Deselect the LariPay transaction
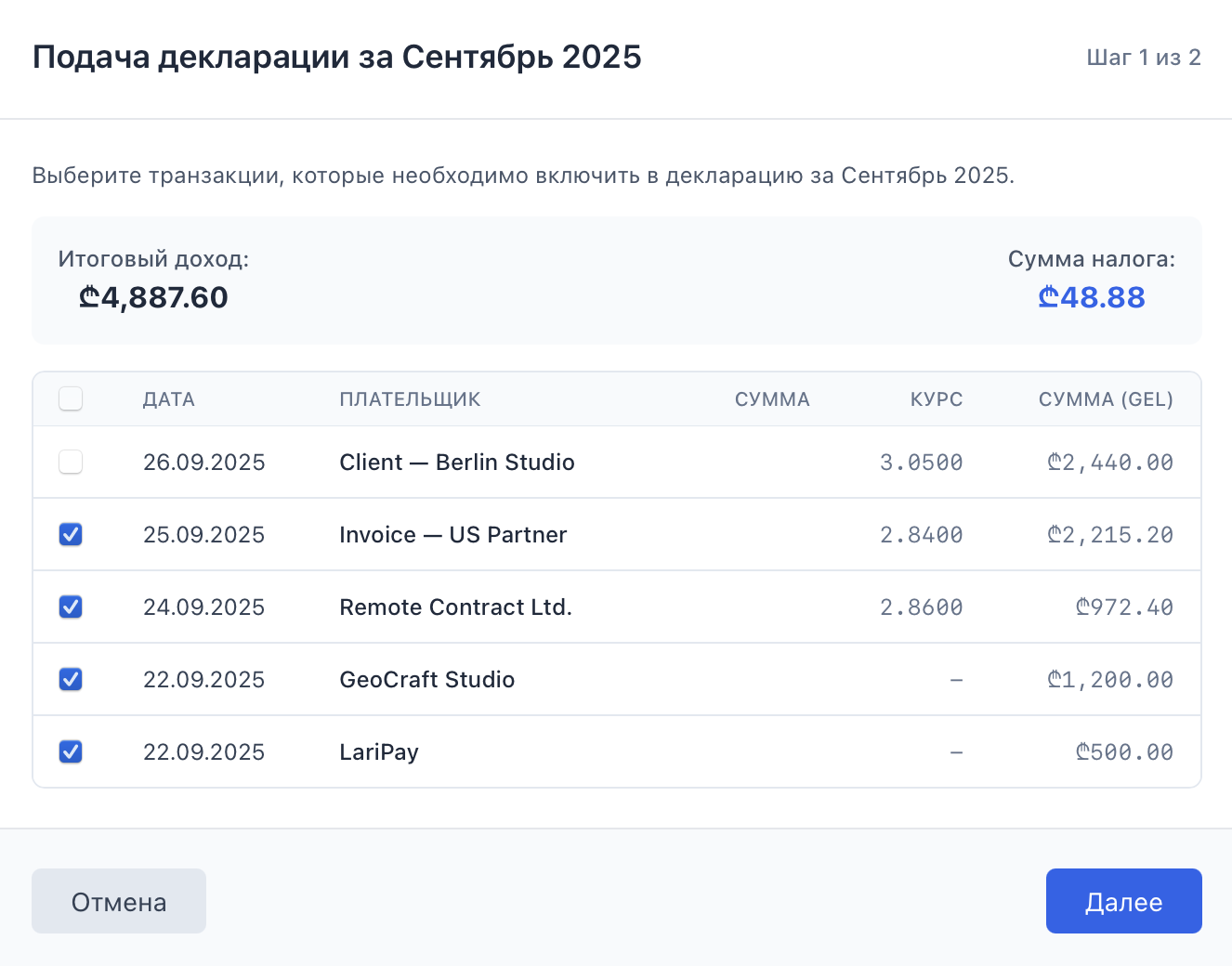This screenshot has height=966, width=1232. click(71, 751)
